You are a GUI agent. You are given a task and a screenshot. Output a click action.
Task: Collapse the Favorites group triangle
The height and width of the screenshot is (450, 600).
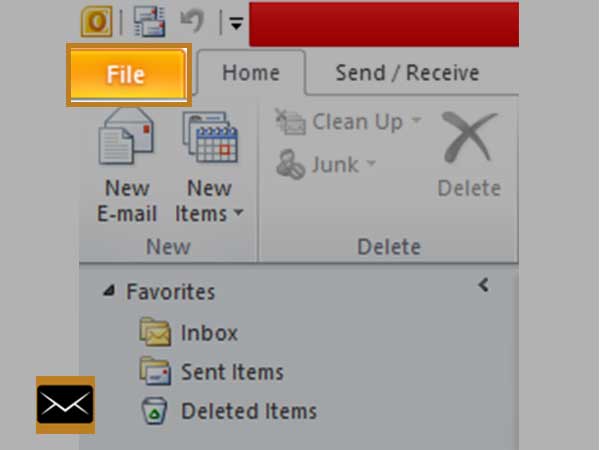click(x=109, y=291)
